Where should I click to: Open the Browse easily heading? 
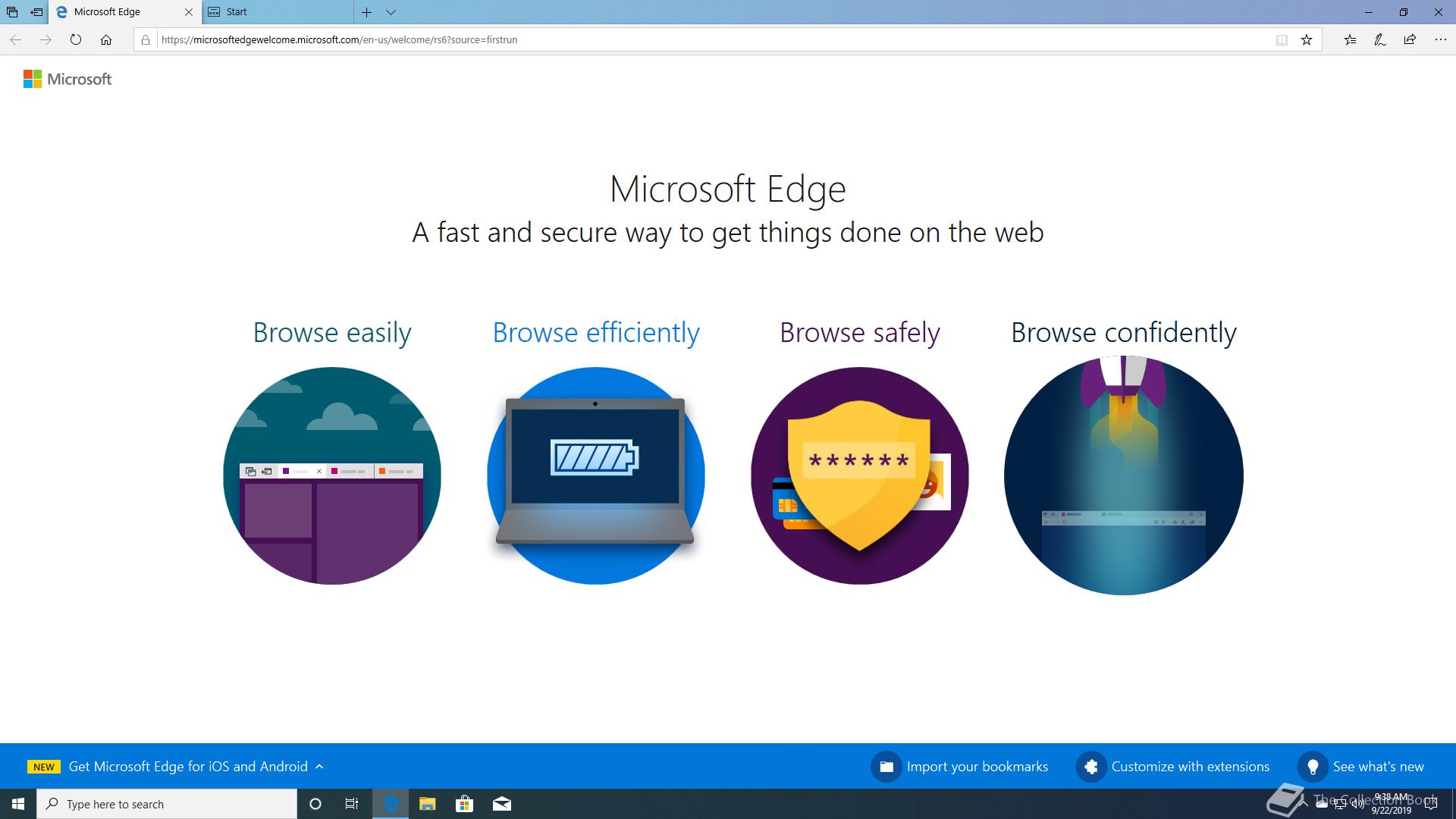[332, 332]
